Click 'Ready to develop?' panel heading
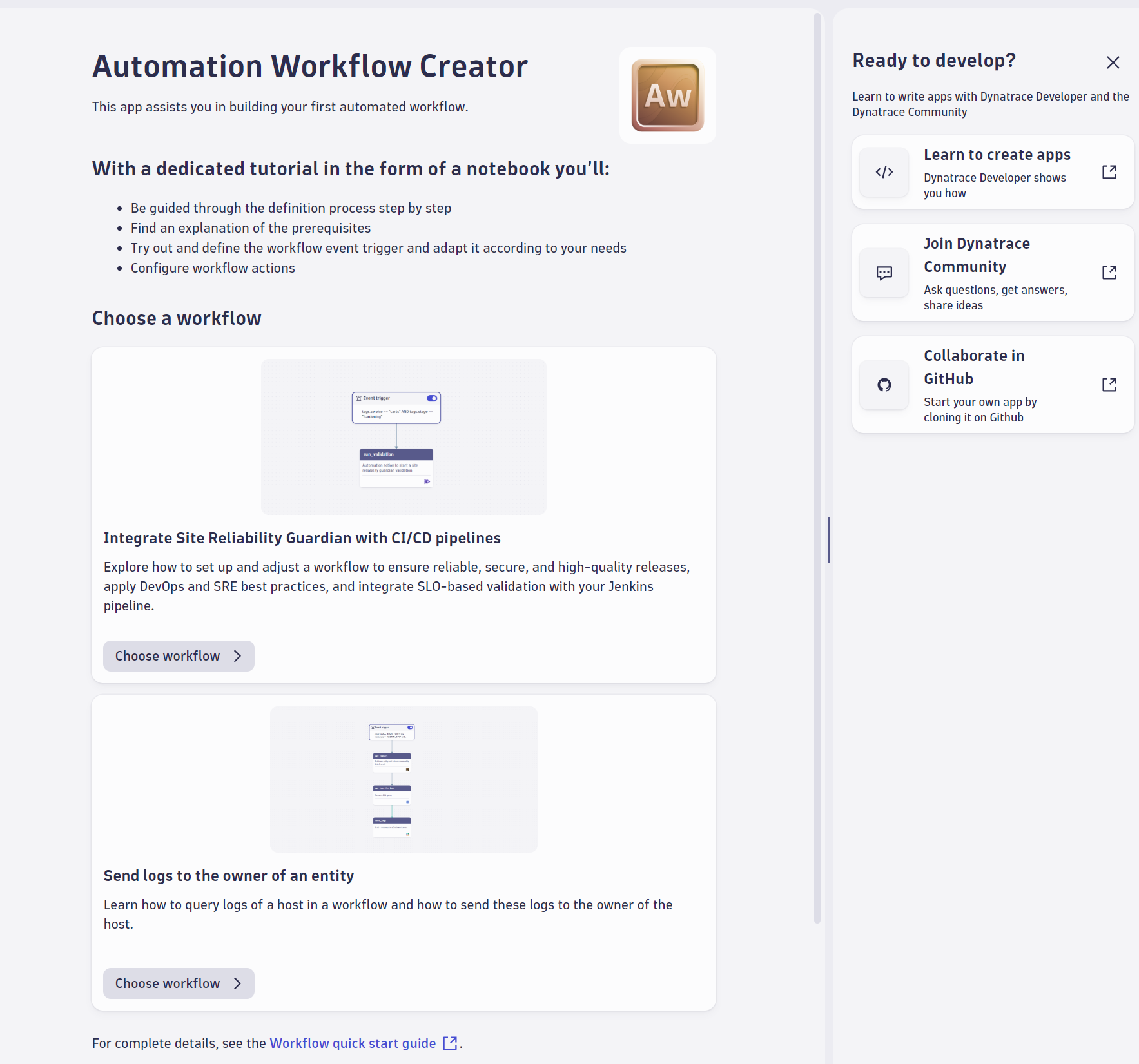Screen dimensions: 1139x1064 tap(934, 61)
